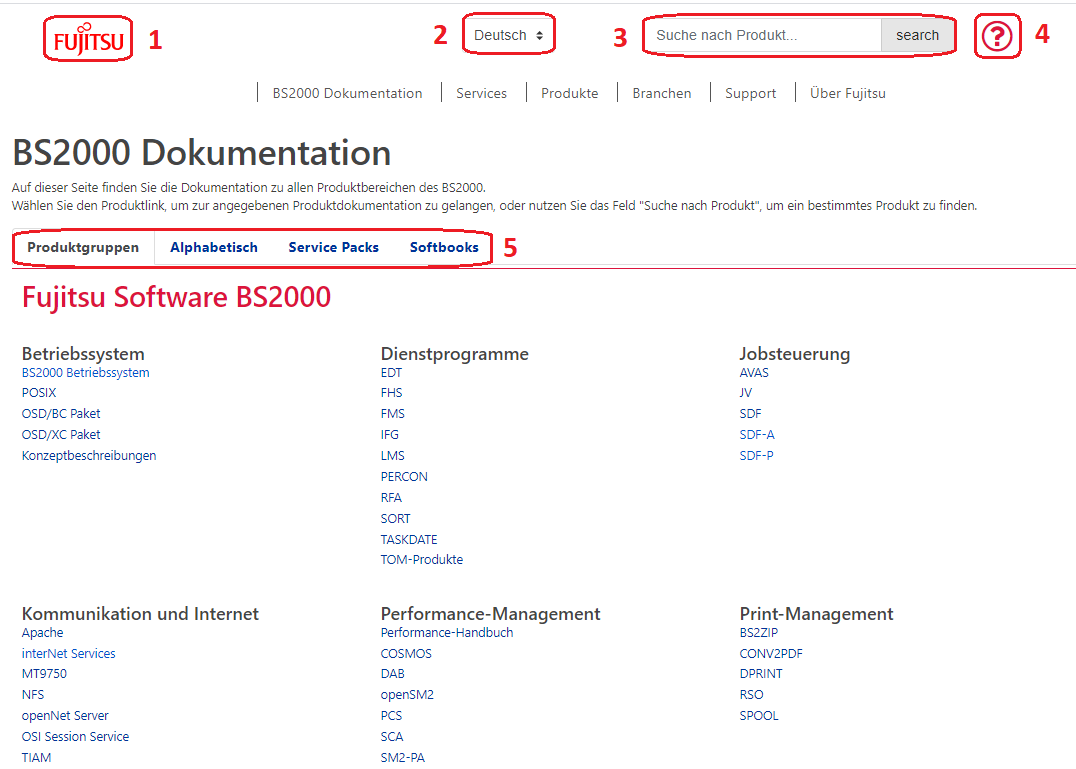Viewport: 1076px width, 769px height.
Task: Switch to the Alphabetisch tab
Action: (213, 247)
